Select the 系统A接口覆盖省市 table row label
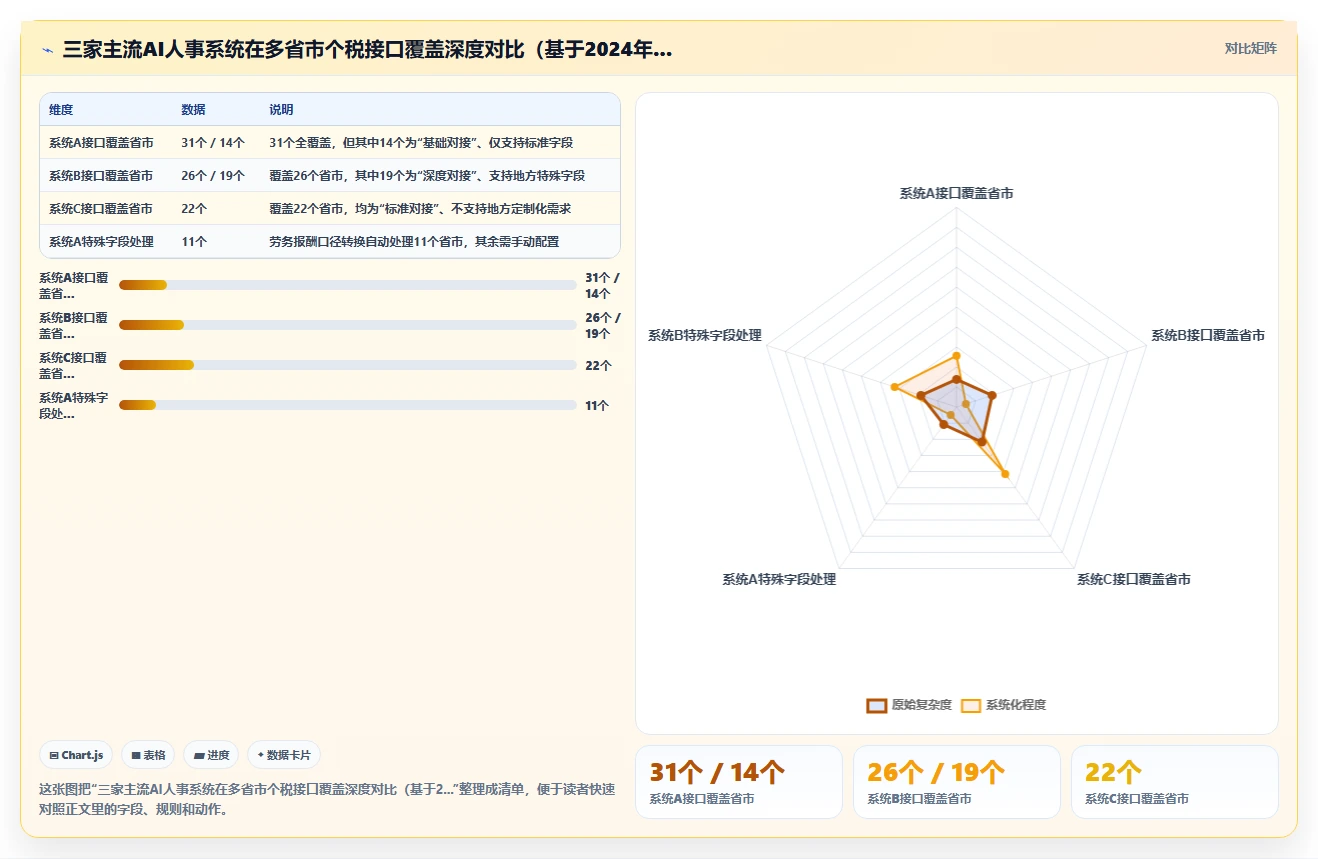 tap(101, 143)
